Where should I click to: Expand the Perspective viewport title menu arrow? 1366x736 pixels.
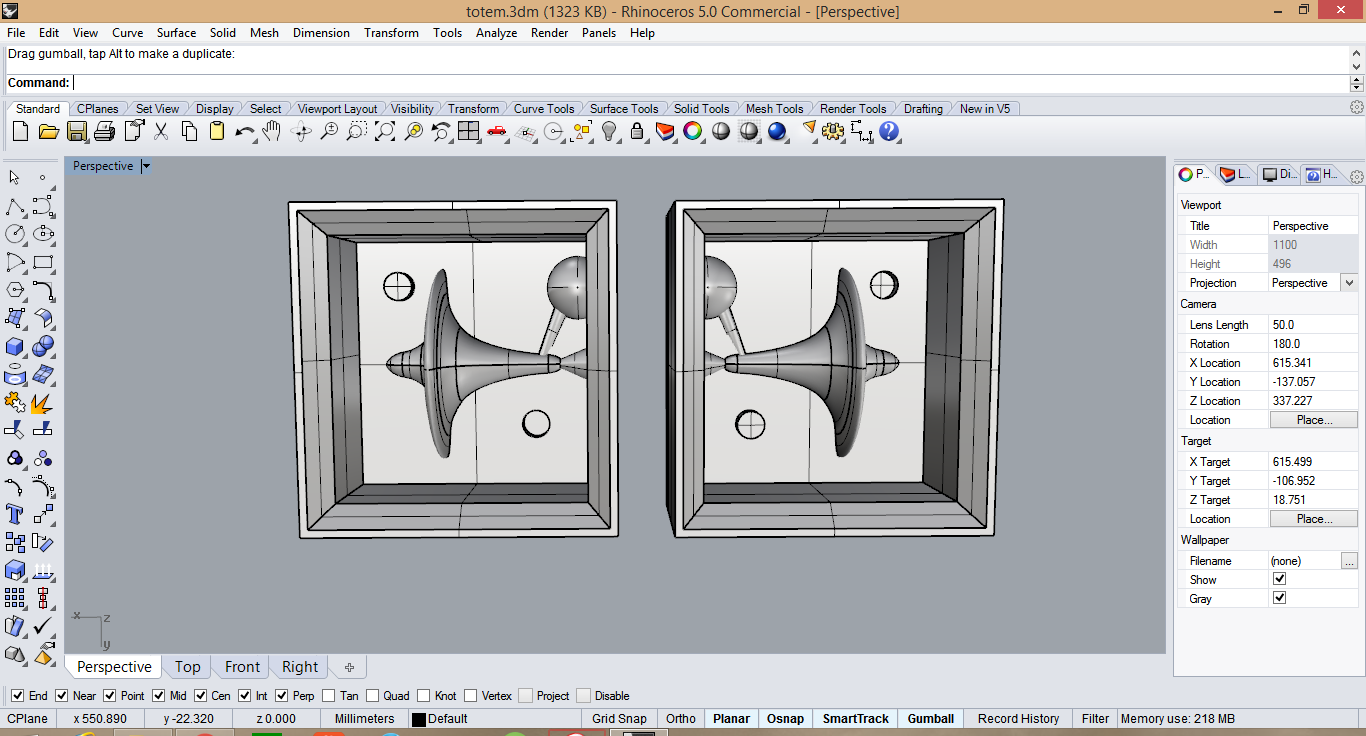point(146,167)
